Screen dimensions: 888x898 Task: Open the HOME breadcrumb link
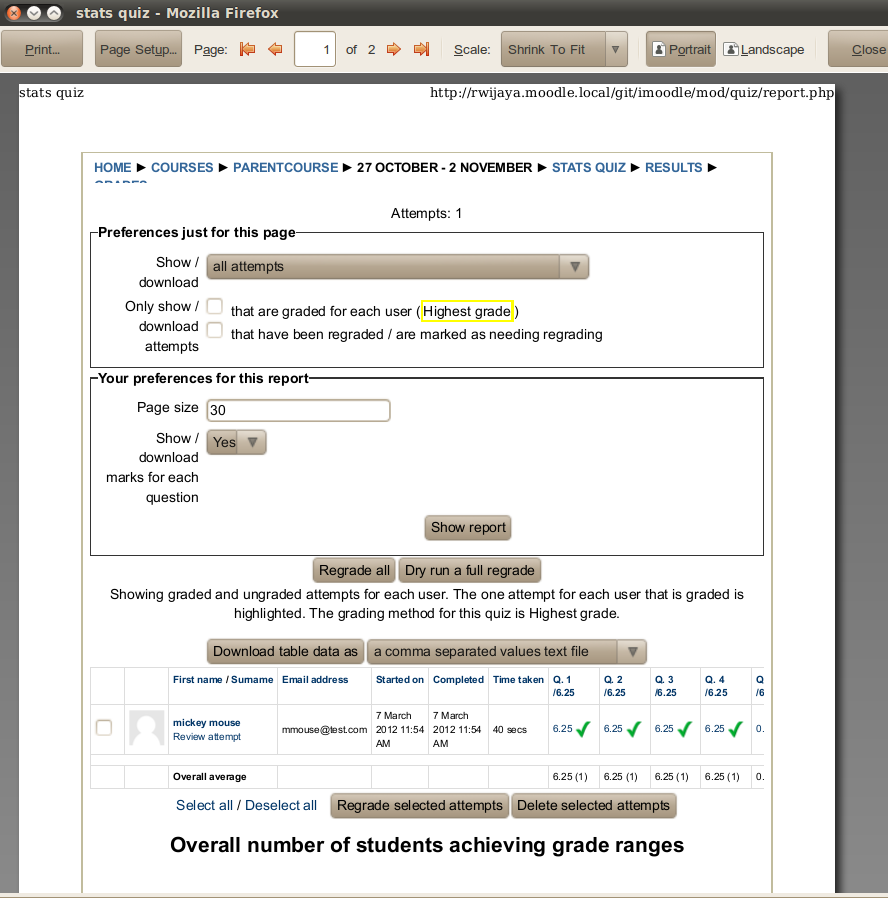113,167
